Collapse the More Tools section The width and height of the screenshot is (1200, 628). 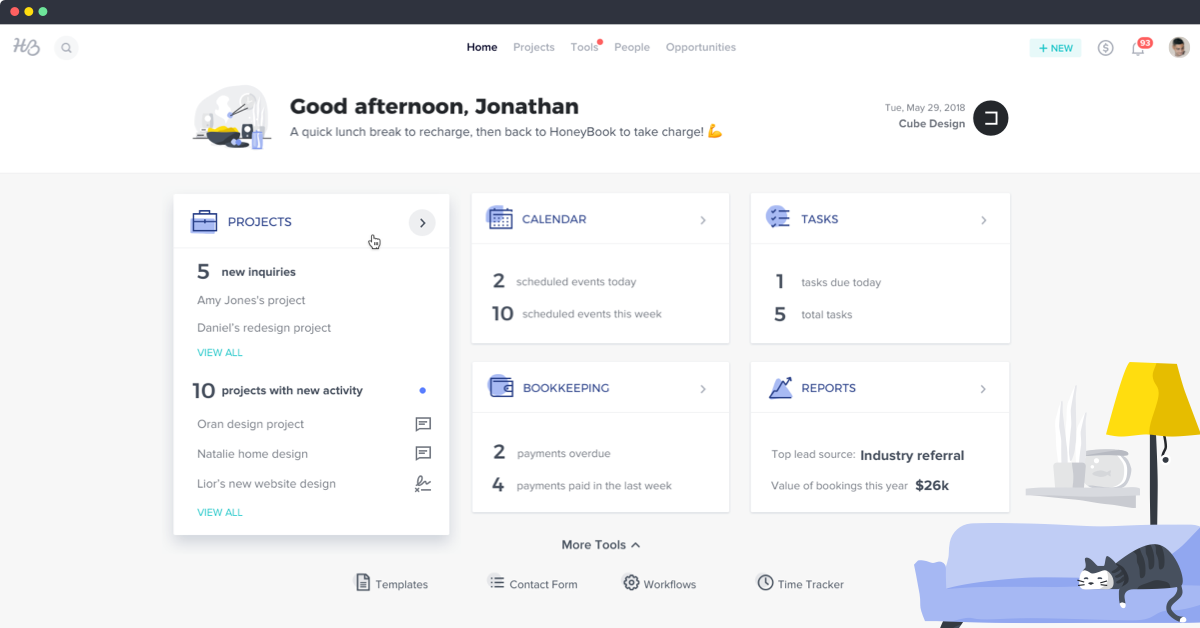[x=600, y=545]
